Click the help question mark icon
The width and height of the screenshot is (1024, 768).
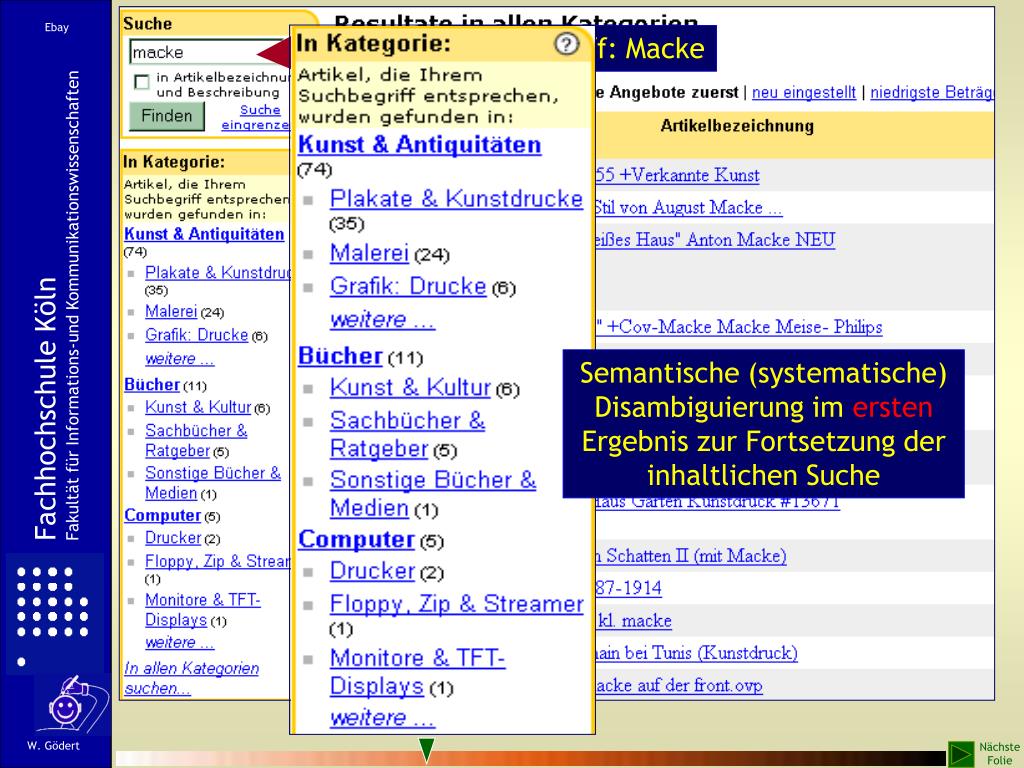click(566, 44)
